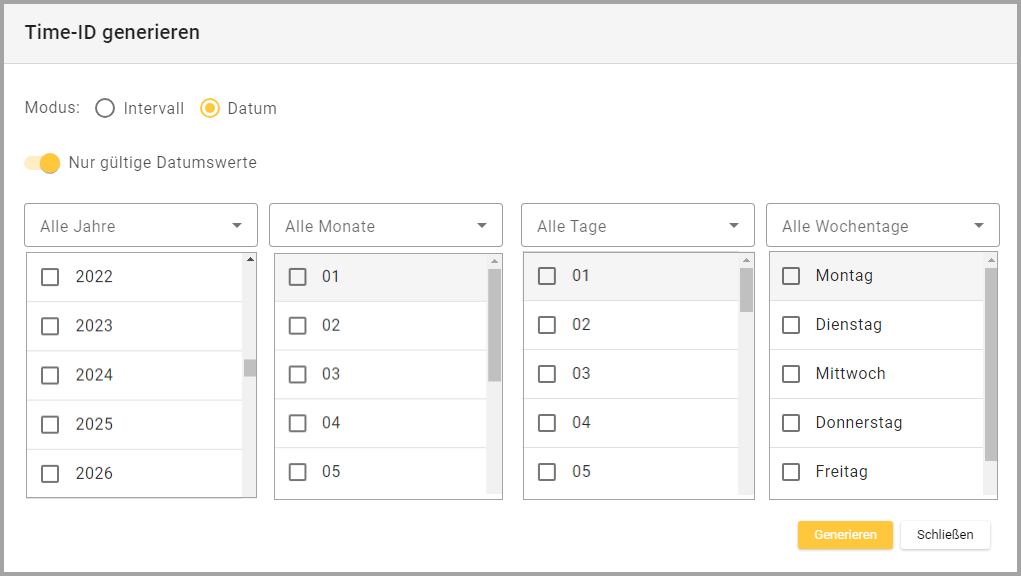The height and width of the screenshot is (576, 1021).
Task: Check the year 2022 checkbox
Action: pyautogui.click(x=50, y=277)
